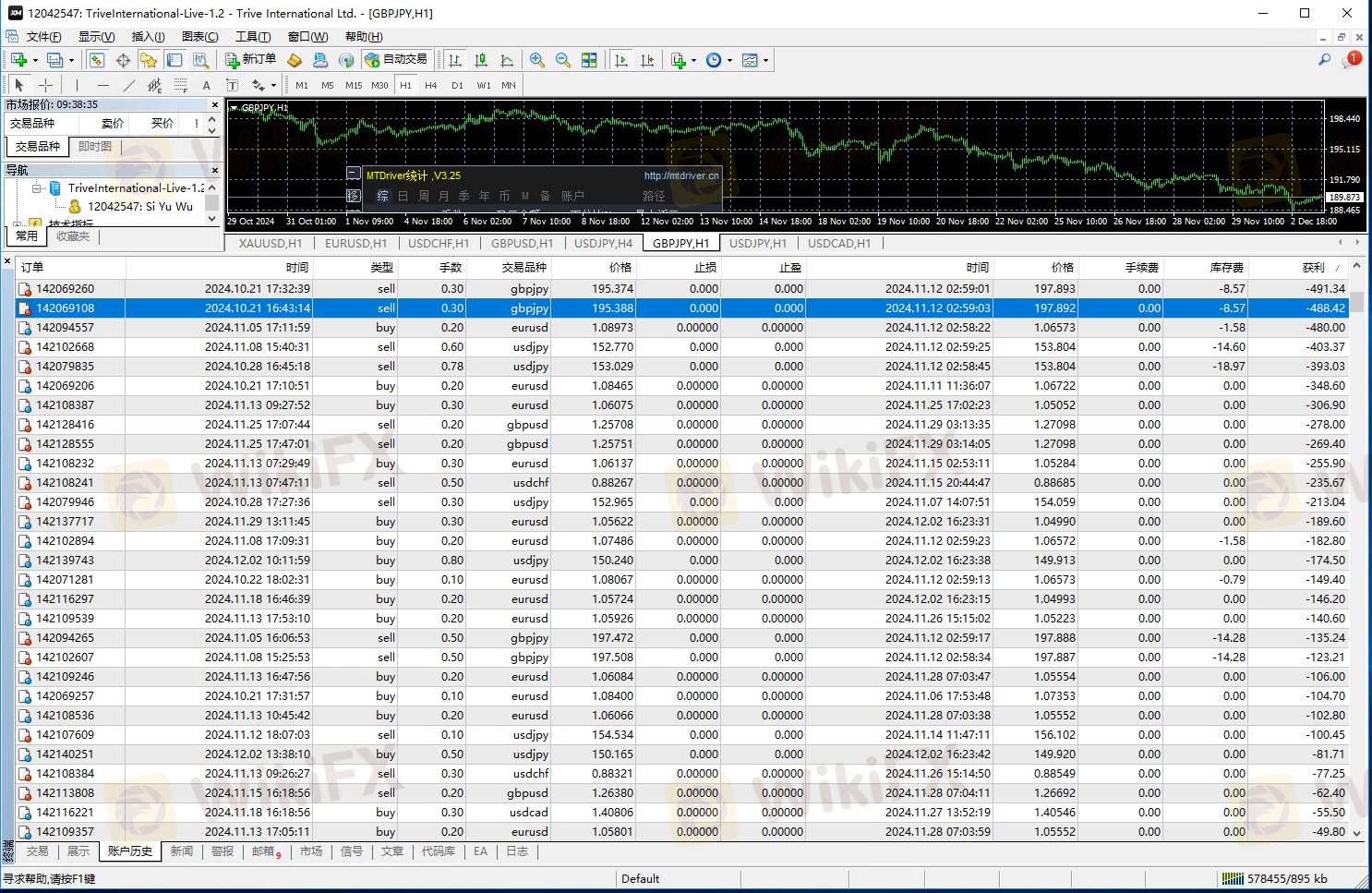Sort history by 获利 column header
Screen dimensions: 1372x893
pyautogui.click(x=1313, y=267)
